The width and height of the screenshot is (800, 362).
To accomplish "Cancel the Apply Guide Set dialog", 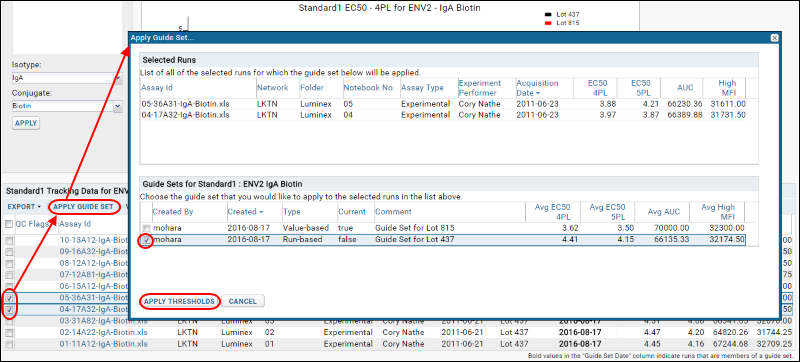I will pyautogui.click(x=242, y=301).
